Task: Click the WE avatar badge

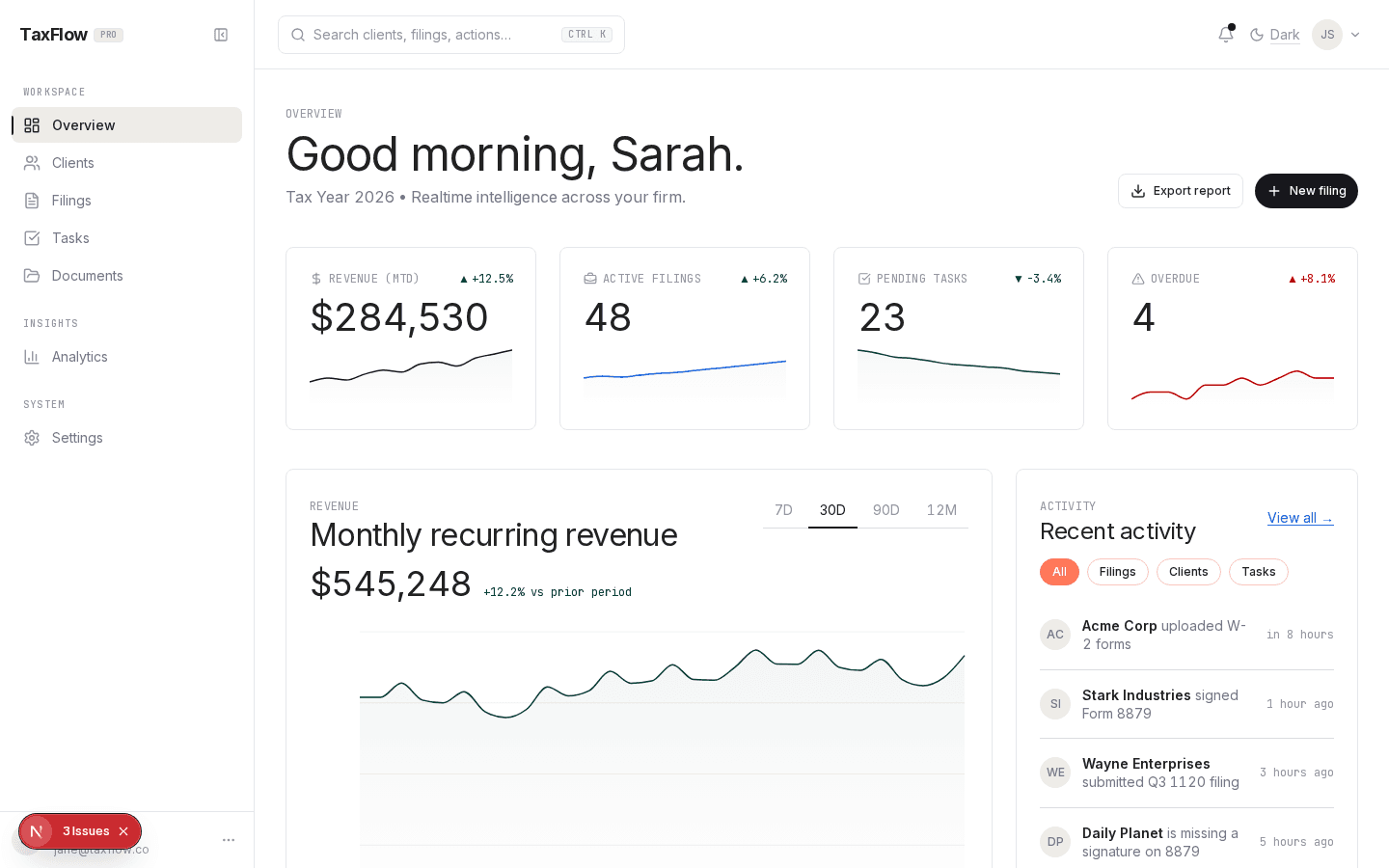Action: (x=1055, y=773)
